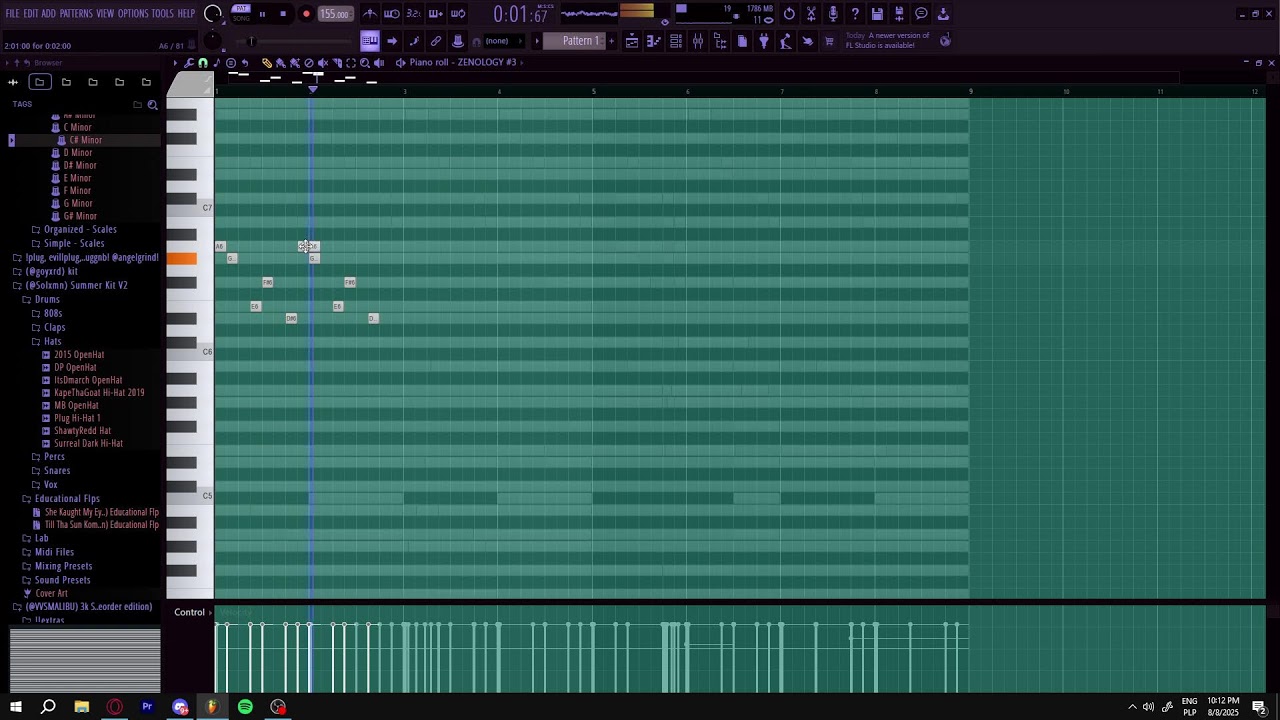Expand the Claps folder
1280x720 pixels.
coord(54,327)
